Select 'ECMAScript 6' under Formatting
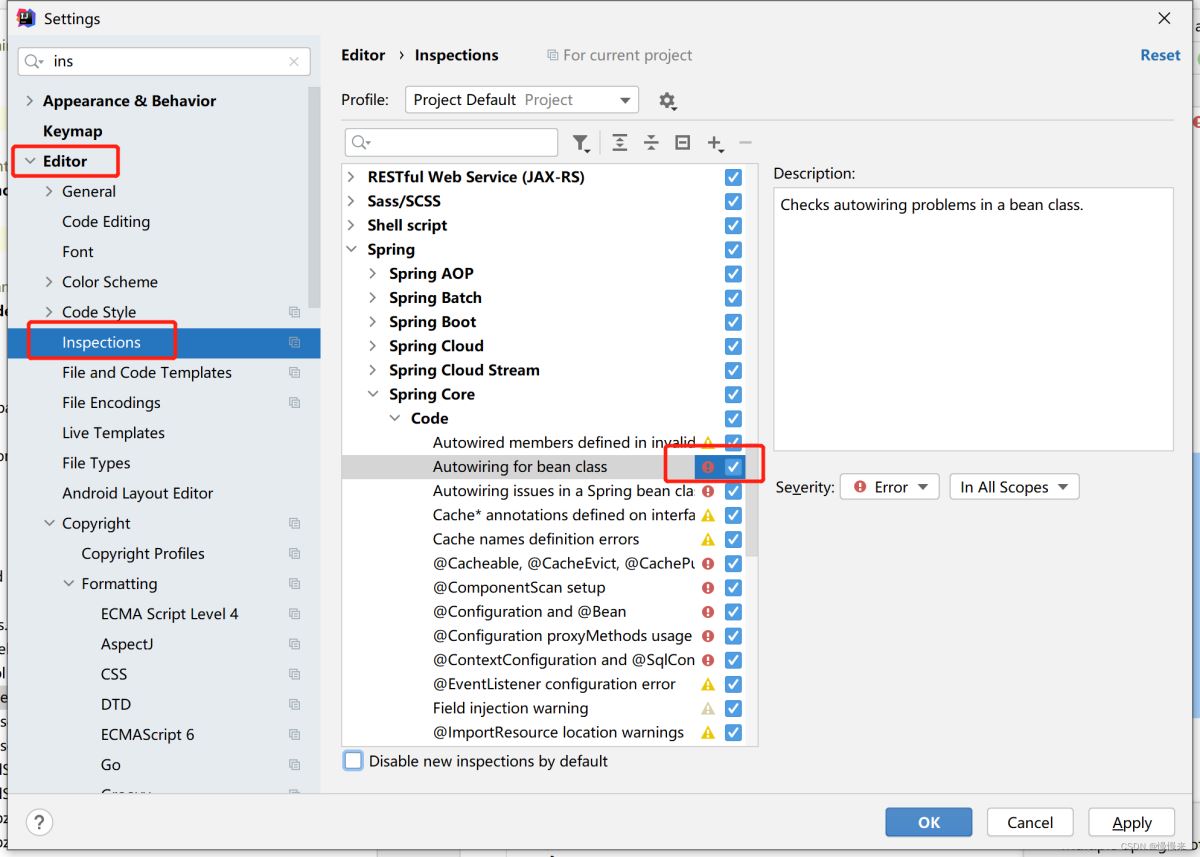 (x=148, y=734)
